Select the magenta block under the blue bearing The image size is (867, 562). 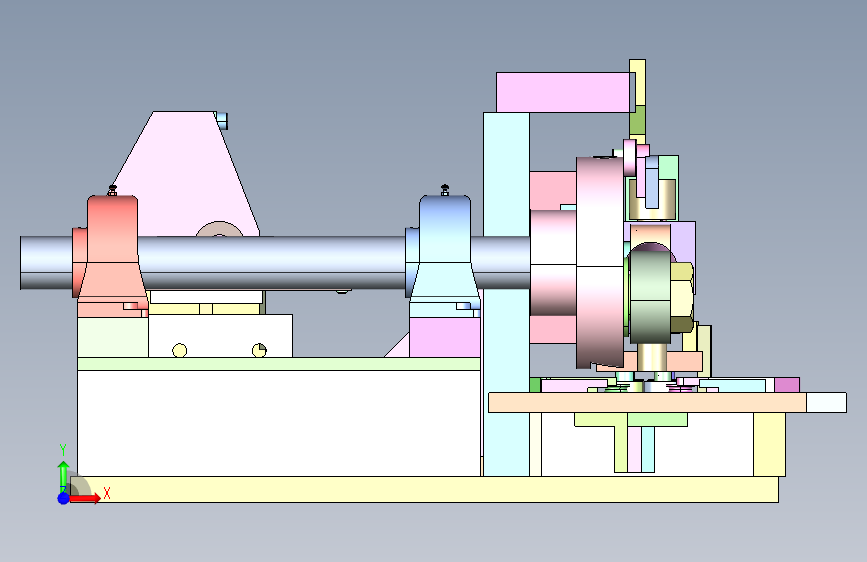click(445, 338)
